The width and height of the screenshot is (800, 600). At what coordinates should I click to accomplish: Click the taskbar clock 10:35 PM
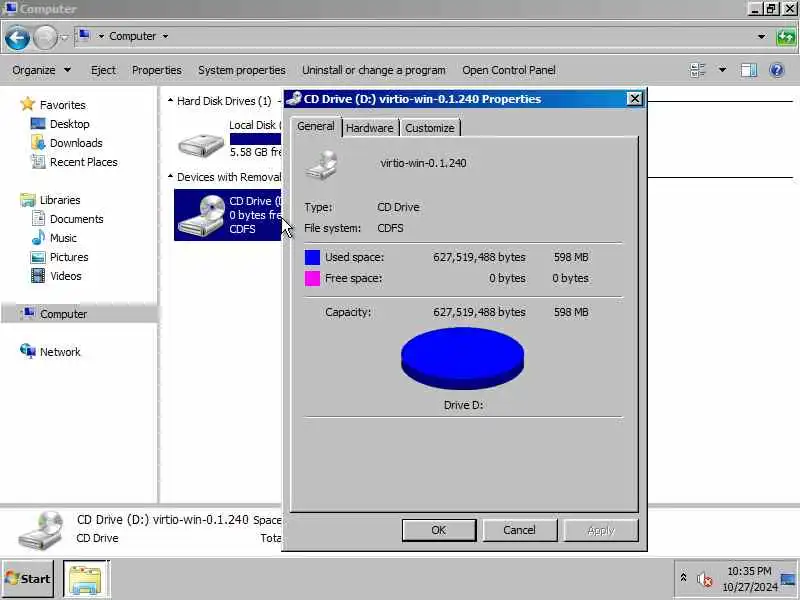pyautogui.click(x=749, y=571)
